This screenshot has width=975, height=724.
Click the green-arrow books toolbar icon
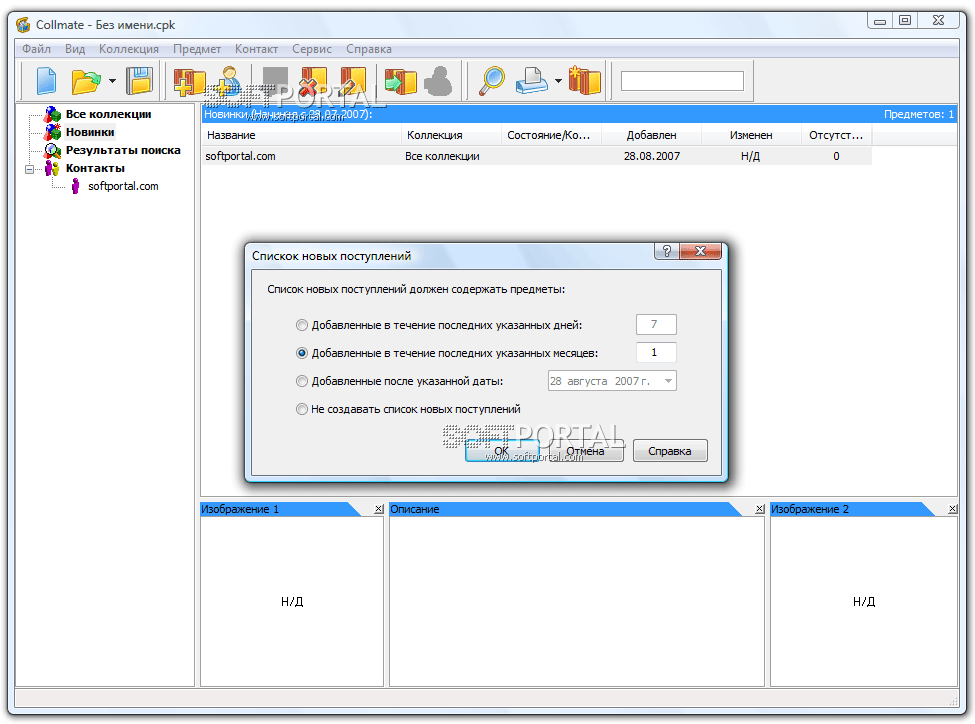401,81
